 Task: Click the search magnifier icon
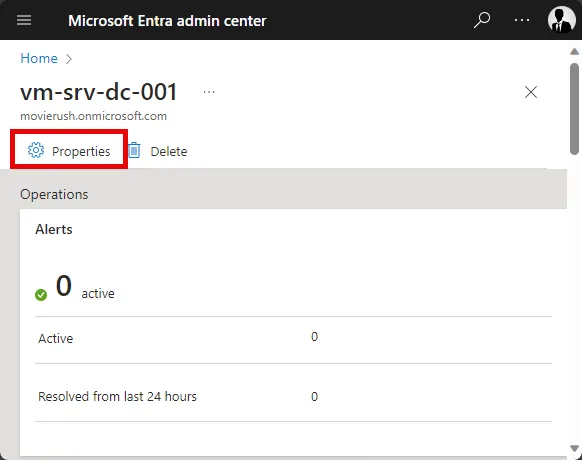(x=482, y=20)
